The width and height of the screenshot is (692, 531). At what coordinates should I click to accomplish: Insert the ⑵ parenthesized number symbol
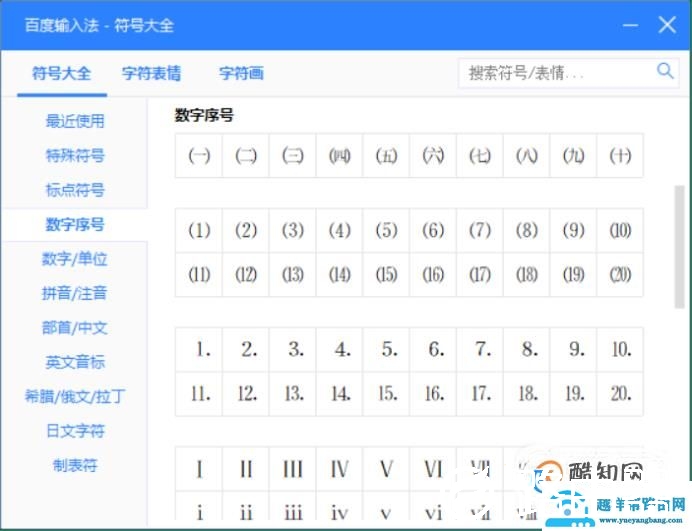[x=246, y=230]
